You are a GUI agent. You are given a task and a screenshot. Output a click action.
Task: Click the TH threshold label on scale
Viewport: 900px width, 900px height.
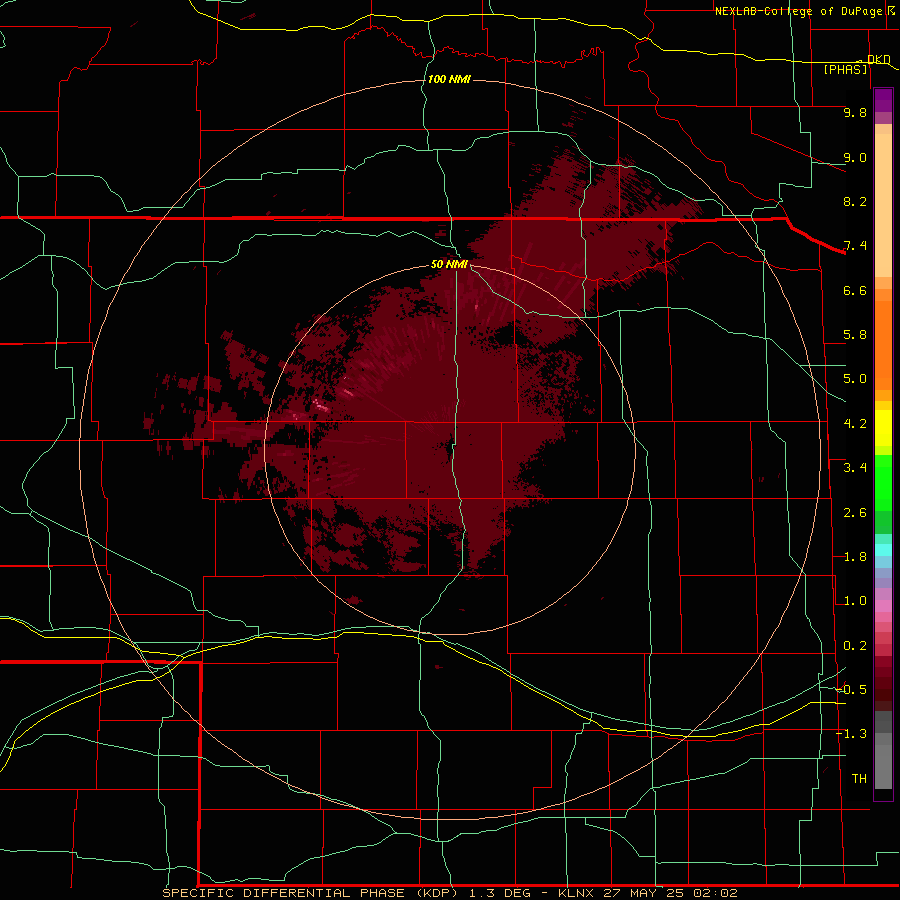(859, 779)
